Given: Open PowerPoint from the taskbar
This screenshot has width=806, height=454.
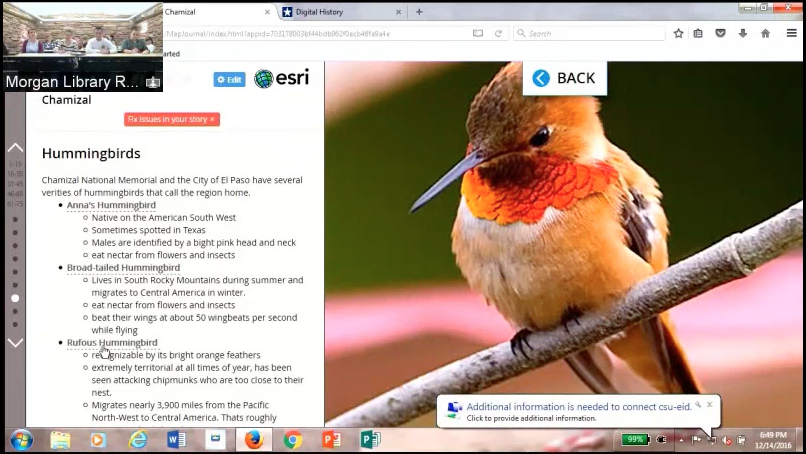Looking at the screenshot, I should 332,439.
